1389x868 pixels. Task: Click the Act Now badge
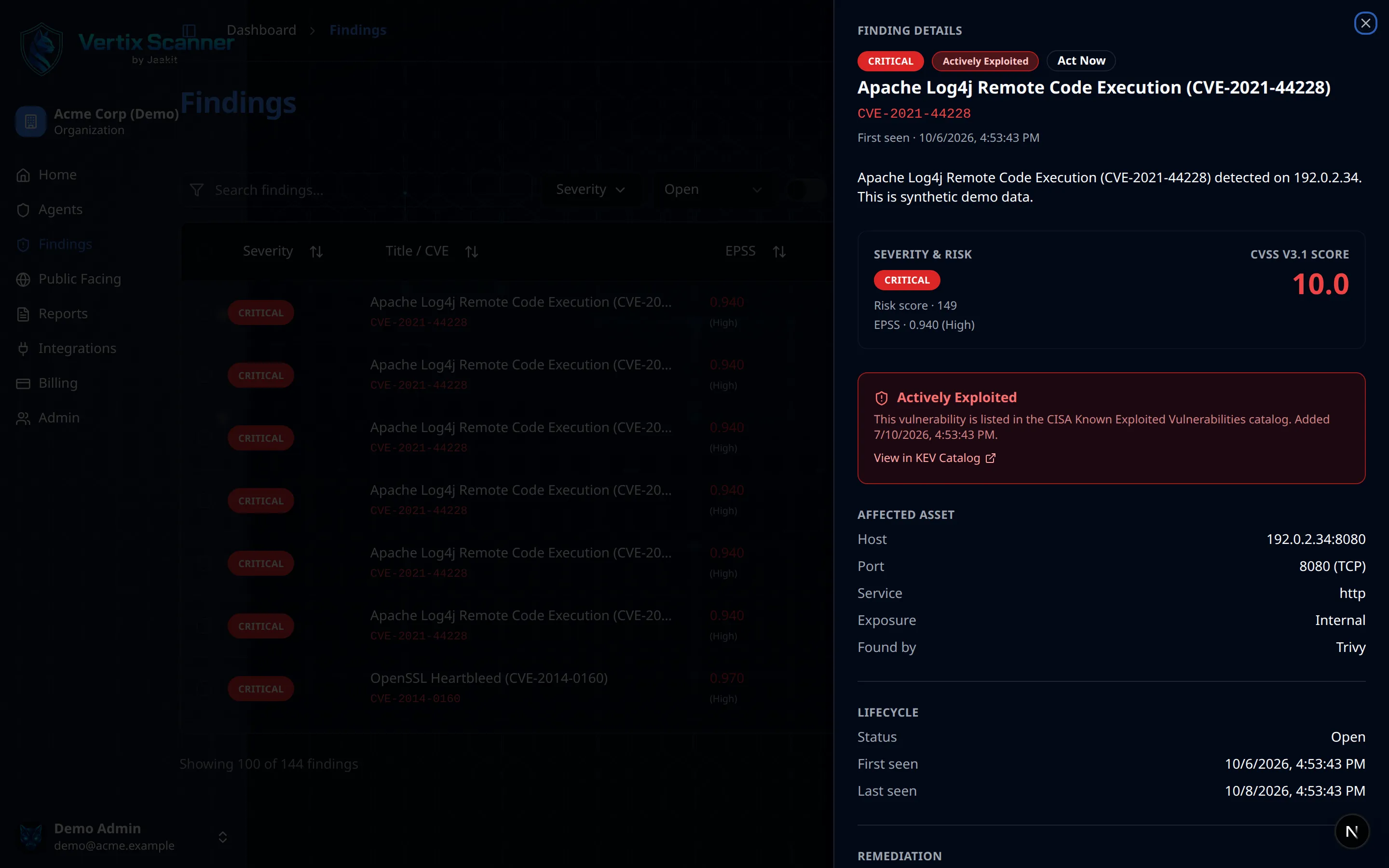(1081, 61)
